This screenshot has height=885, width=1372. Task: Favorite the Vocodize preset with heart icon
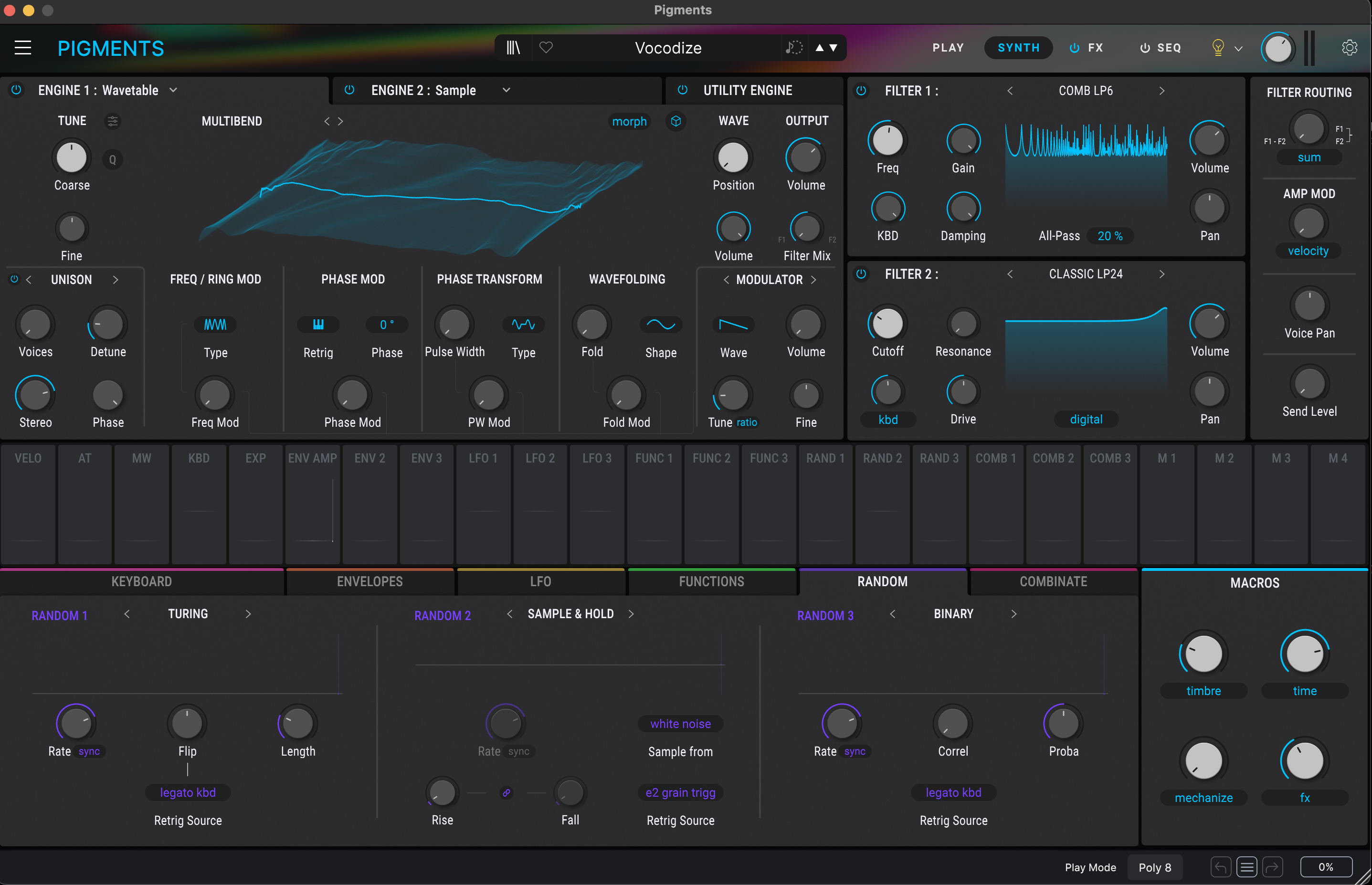(546, 48)
